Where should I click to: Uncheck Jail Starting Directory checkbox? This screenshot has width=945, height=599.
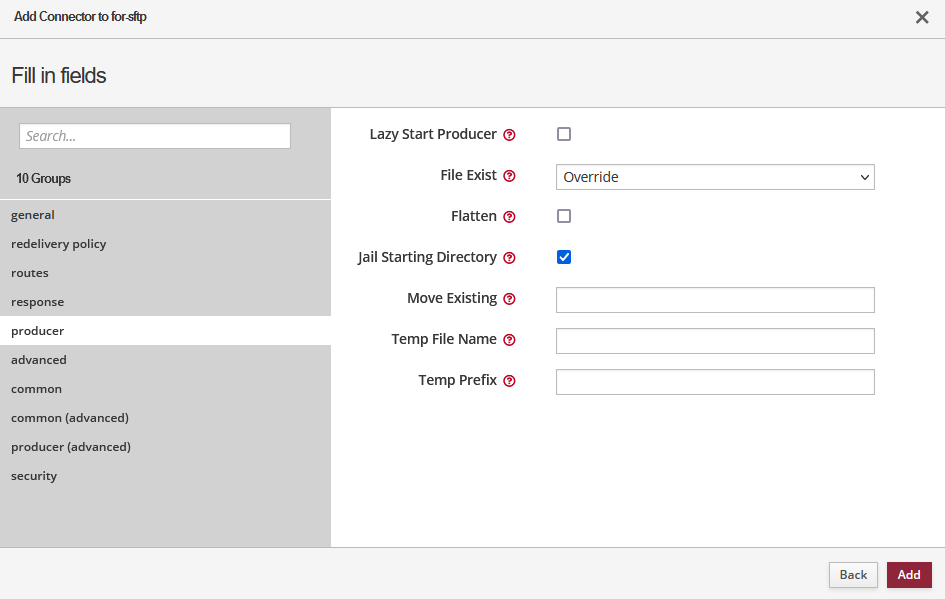pyautogui.click(x=564, y=257)
